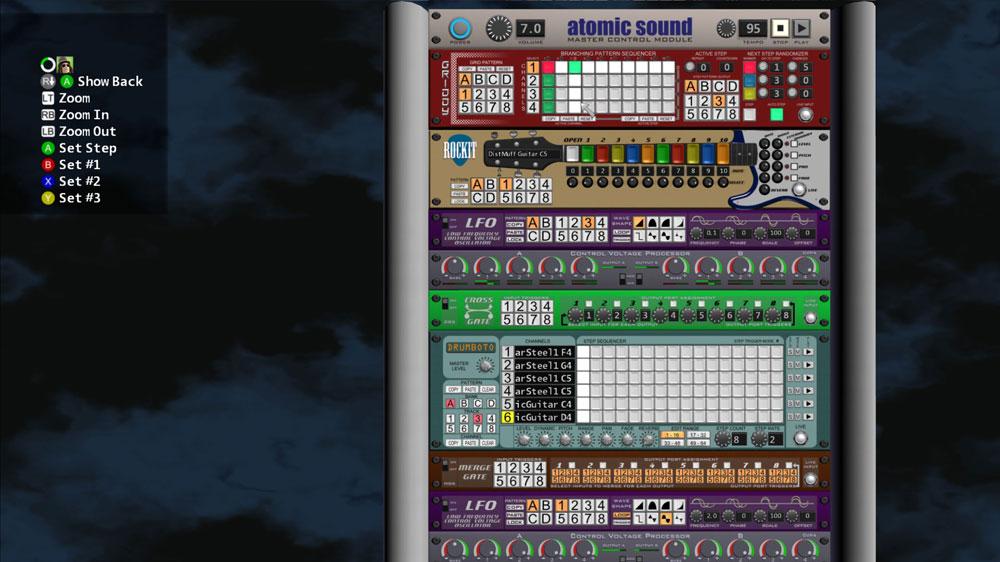
Task: Click the blue Next Step Randomizer swatch
Action: (749, 80)
